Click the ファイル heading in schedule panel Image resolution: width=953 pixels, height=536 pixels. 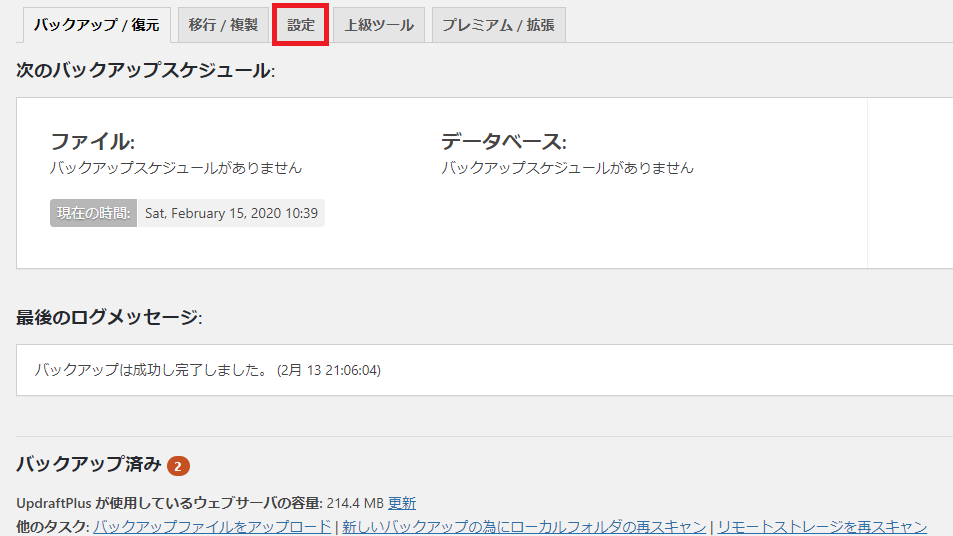(92, 141)
